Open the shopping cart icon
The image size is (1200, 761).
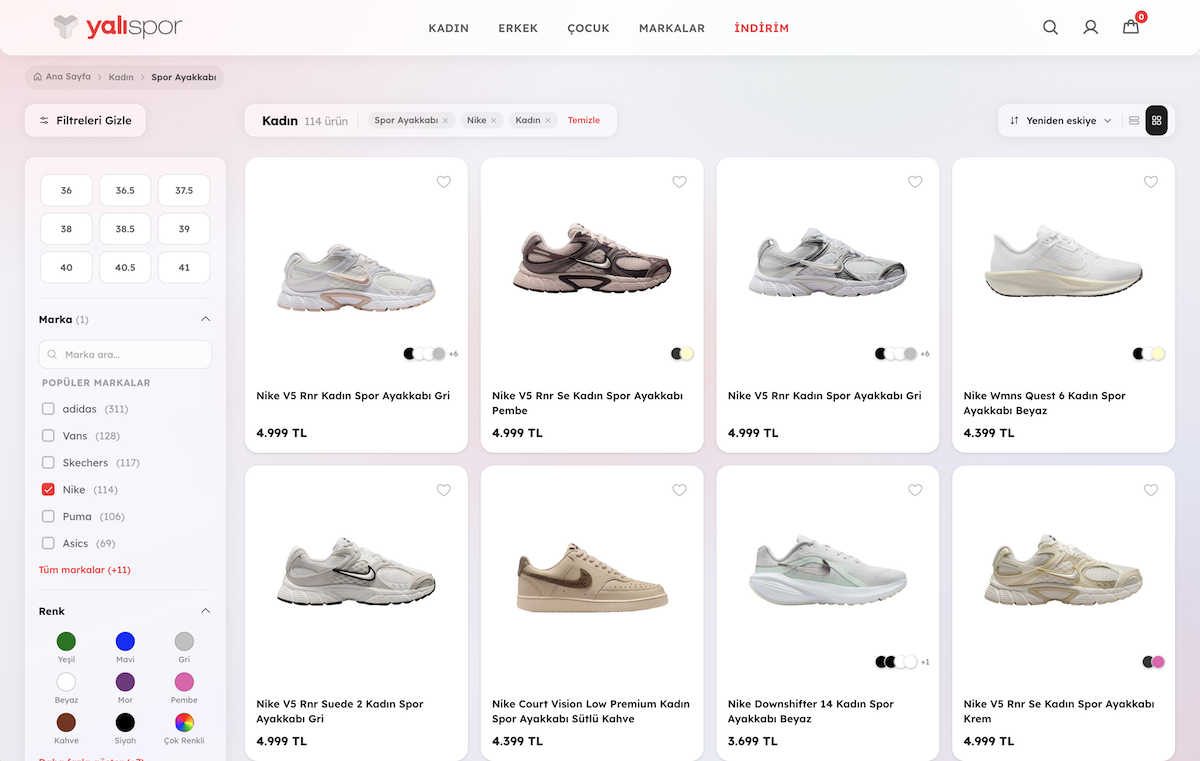tap(1131, 27)
